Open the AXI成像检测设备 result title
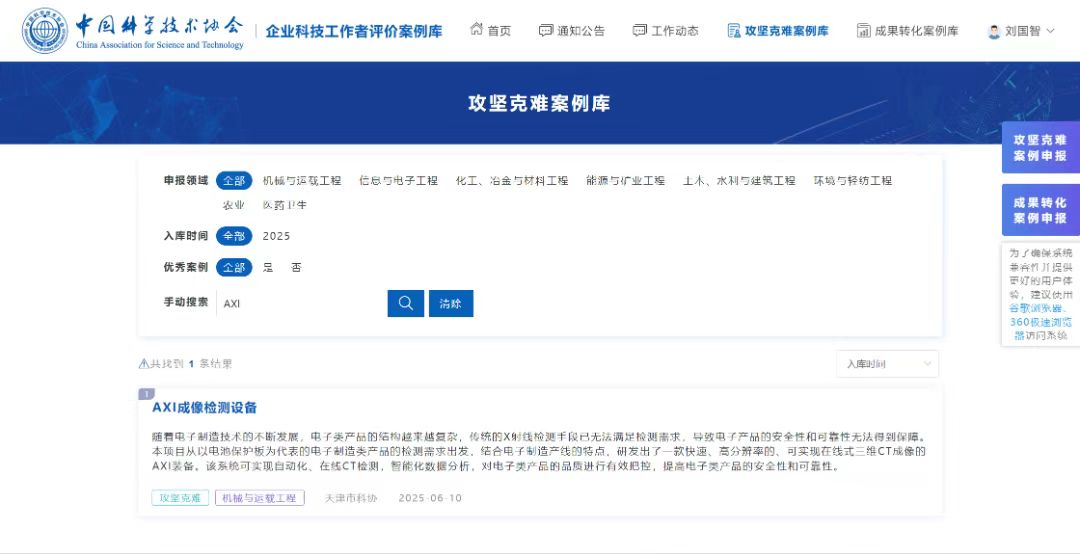1080x554 pixels. point(204,407)
